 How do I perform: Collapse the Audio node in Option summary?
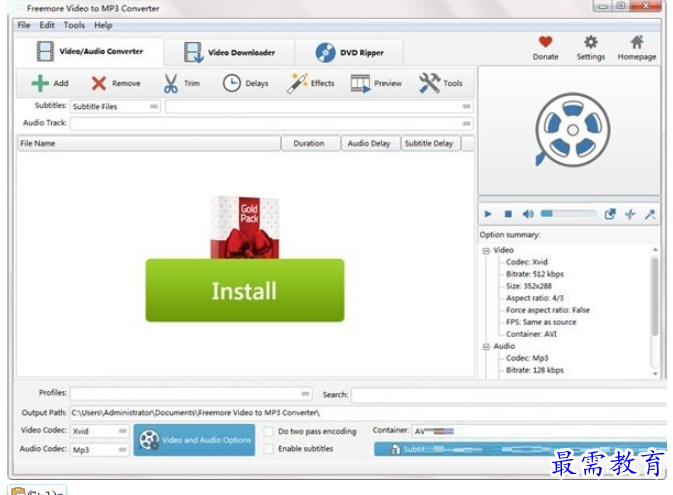tap(486, 346)
